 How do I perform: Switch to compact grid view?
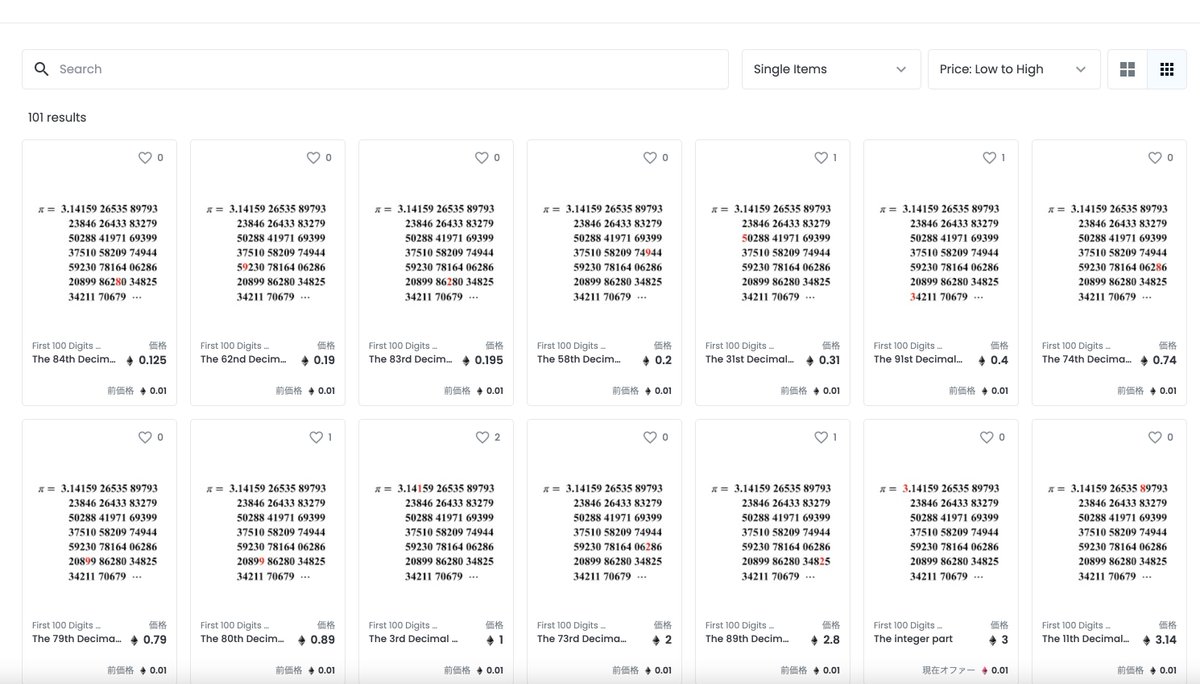[x=1166, y=69]
